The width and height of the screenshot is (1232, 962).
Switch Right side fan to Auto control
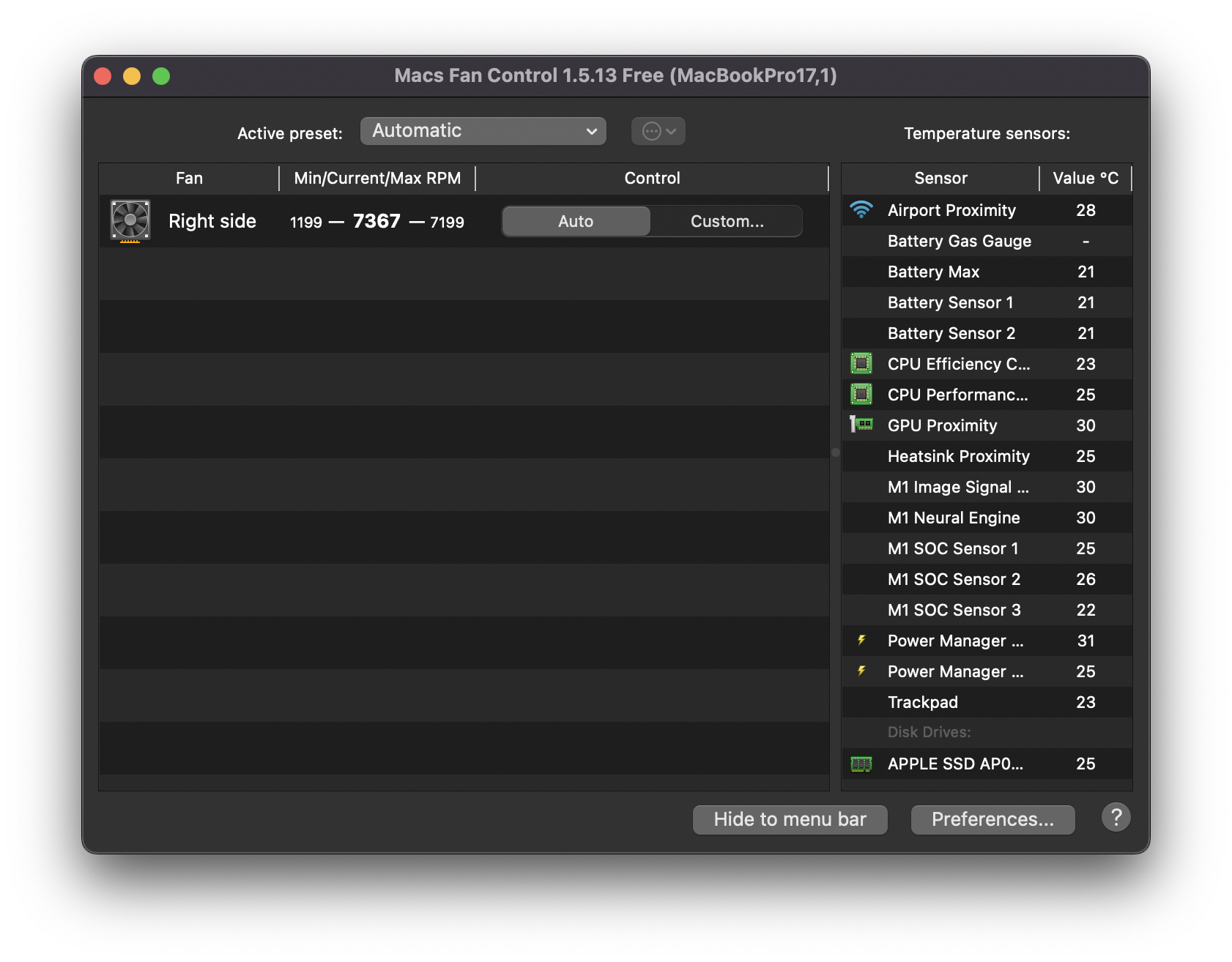click(576, 221)
